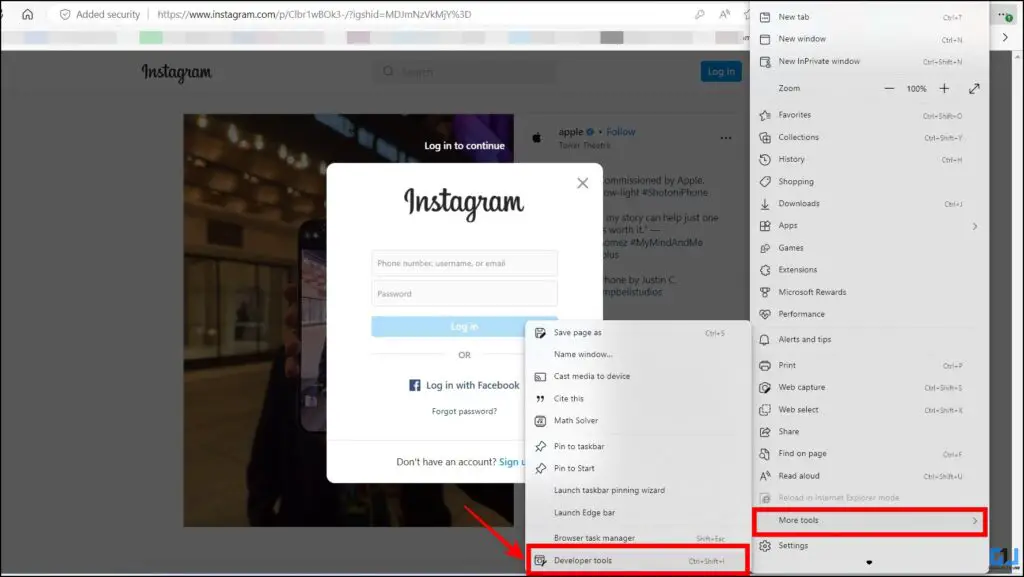The height and width of the screenshot is (577, 1024).
Task: Open New InPrivate window entry
Action: pos(869,61)
